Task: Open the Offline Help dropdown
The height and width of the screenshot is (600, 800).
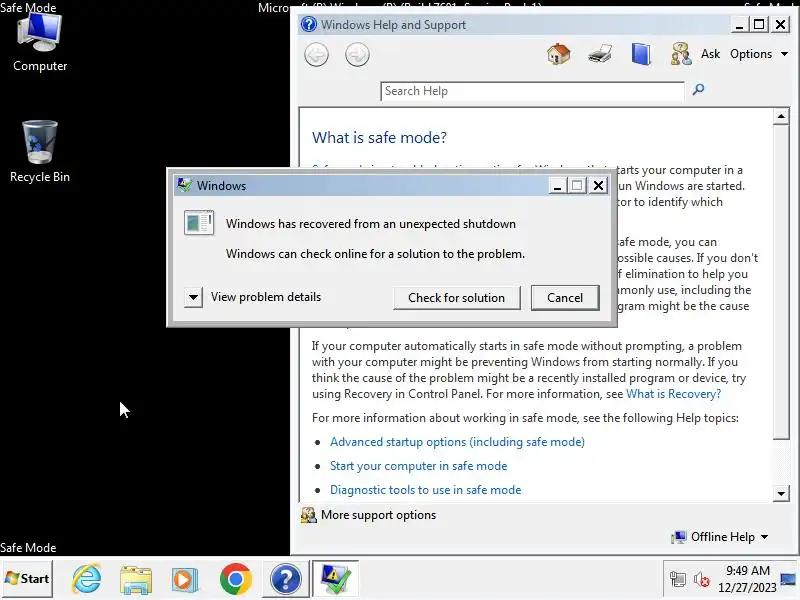Action: tap(720, 537)
